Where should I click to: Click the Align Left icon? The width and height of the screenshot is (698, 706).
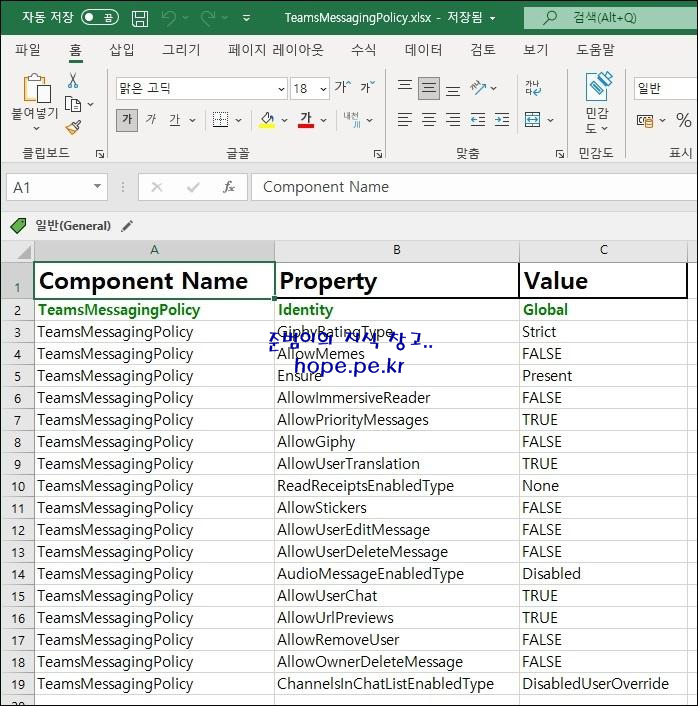point(405,120)
